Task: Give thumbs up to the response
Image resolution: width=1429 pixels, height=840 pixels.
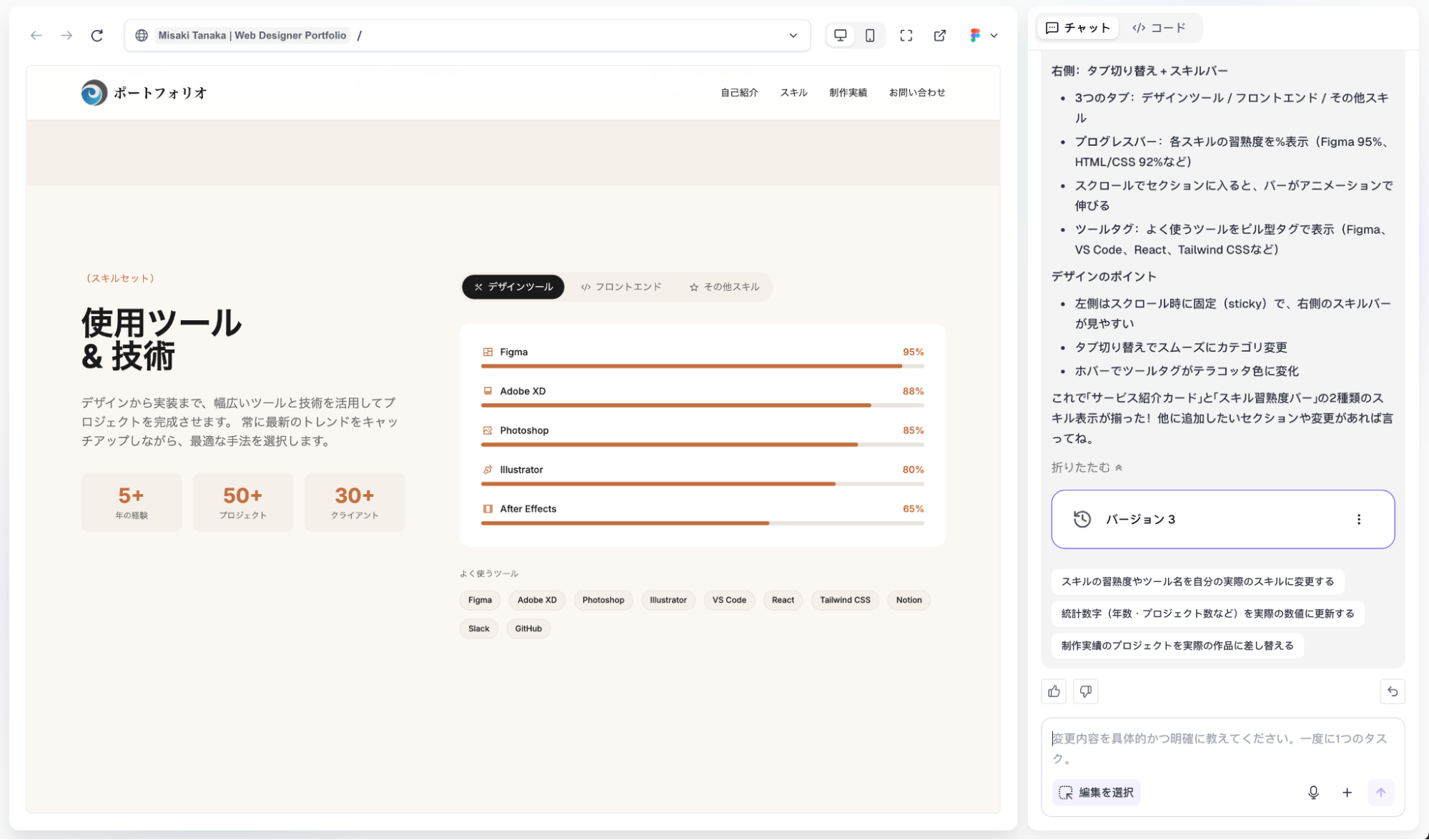Action: coord(1054,691)
